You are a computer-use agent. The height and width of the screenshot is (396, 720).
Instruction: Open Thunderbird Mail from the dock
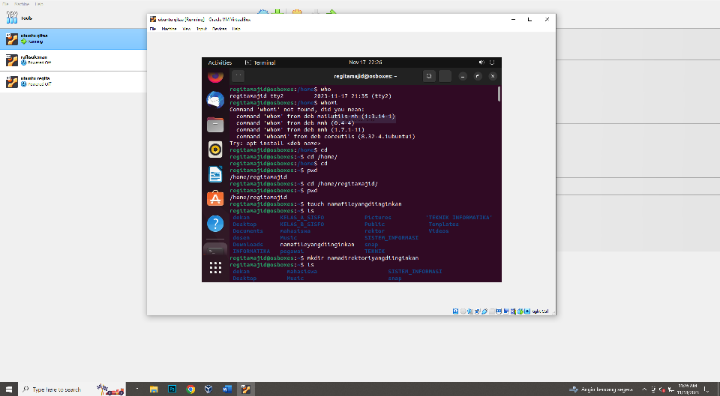[x=215, y=100]
